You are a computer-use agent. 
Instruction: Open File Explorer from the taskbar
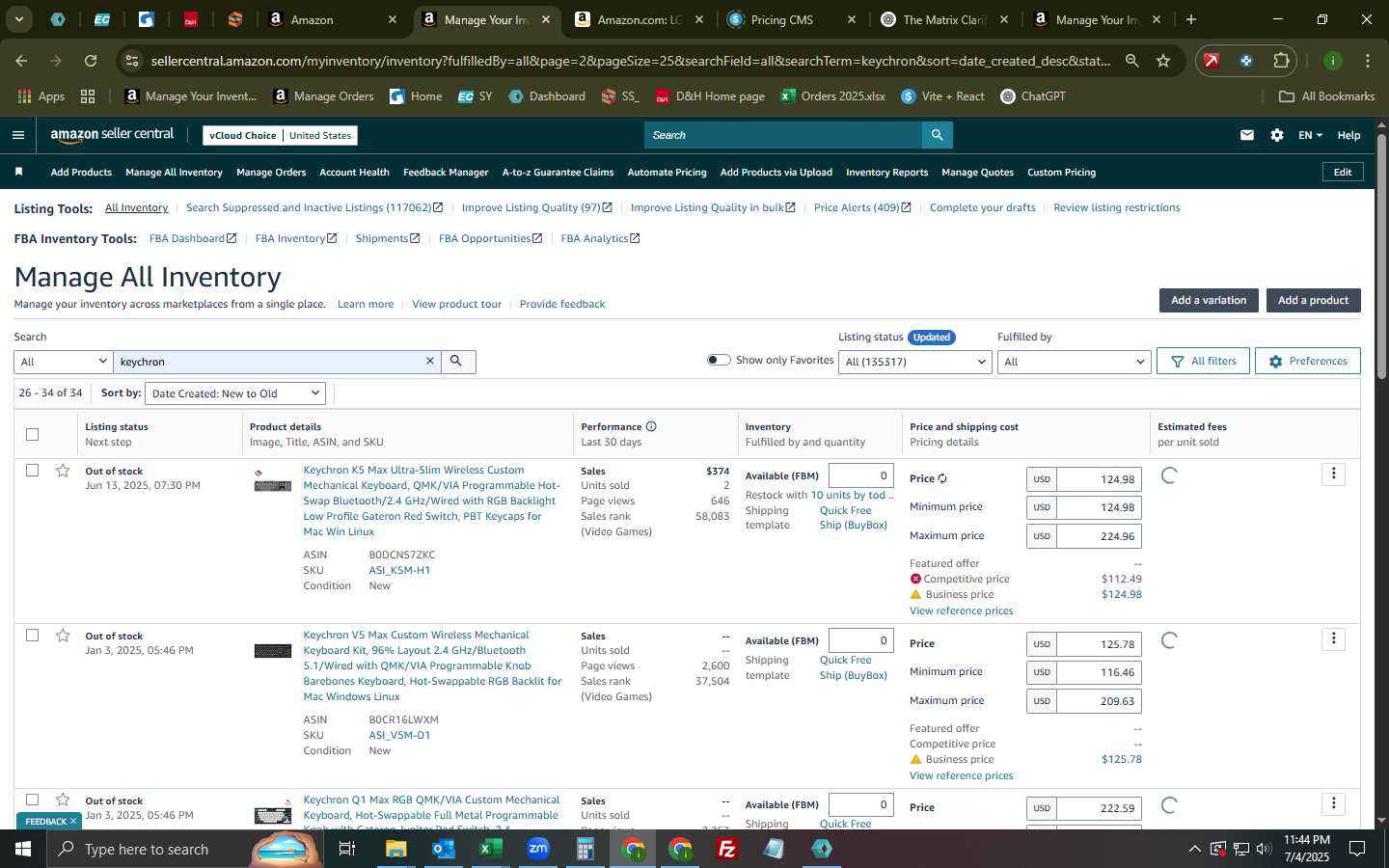click(x=396, y=849)
